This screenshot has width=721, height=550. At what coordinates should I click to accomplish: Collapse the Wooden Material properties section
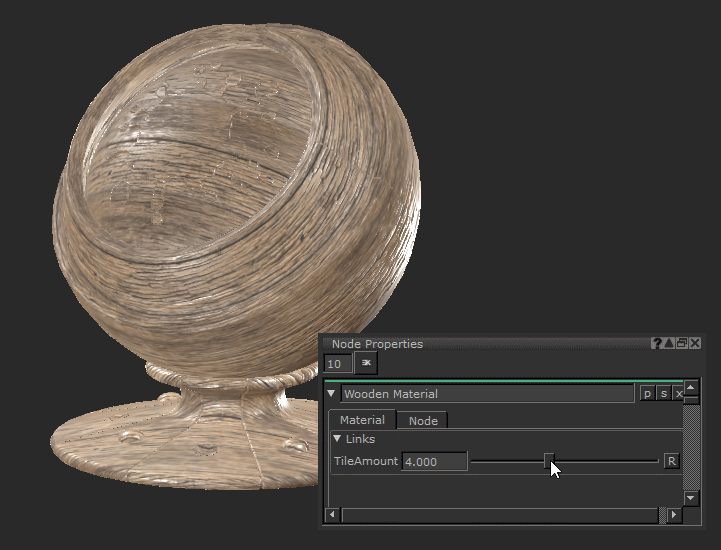coord(332,394)
